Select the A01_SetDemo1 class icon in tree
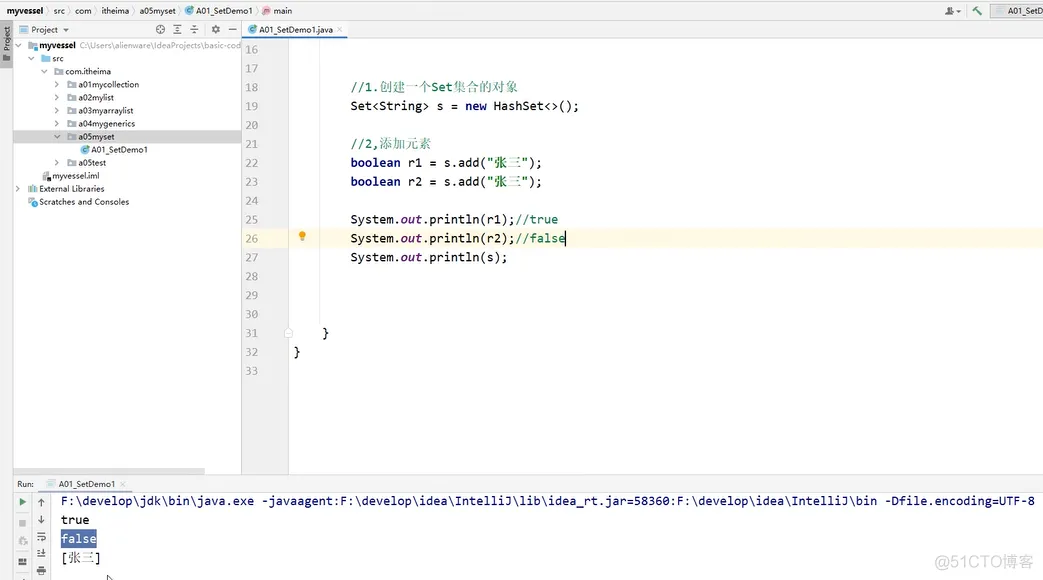The height and width of the screenshot is (580, 1043). (x=87, y=149)
